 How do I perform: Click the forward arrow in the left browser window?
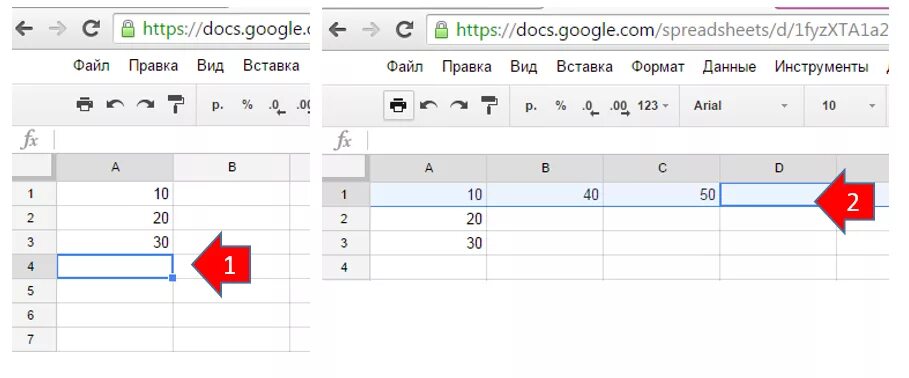57,28
